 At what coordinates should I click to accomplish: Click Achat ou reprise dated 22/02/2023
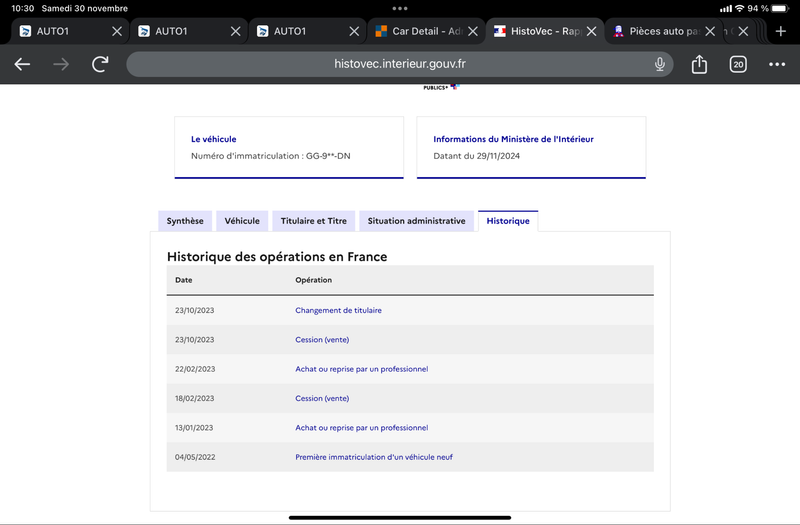tap(361, 369)
